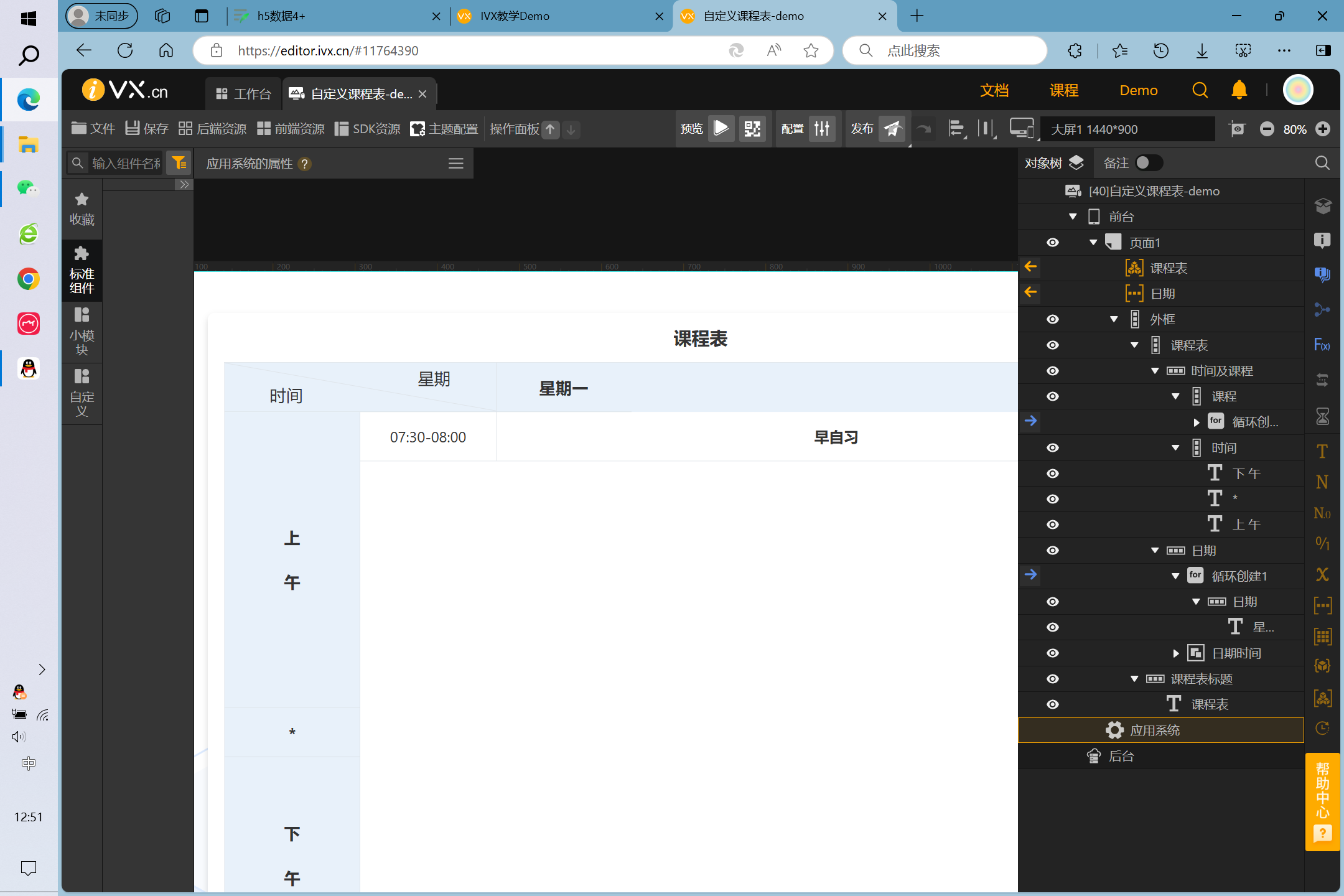Expand the 循环创... tree node

[1196, 422]
